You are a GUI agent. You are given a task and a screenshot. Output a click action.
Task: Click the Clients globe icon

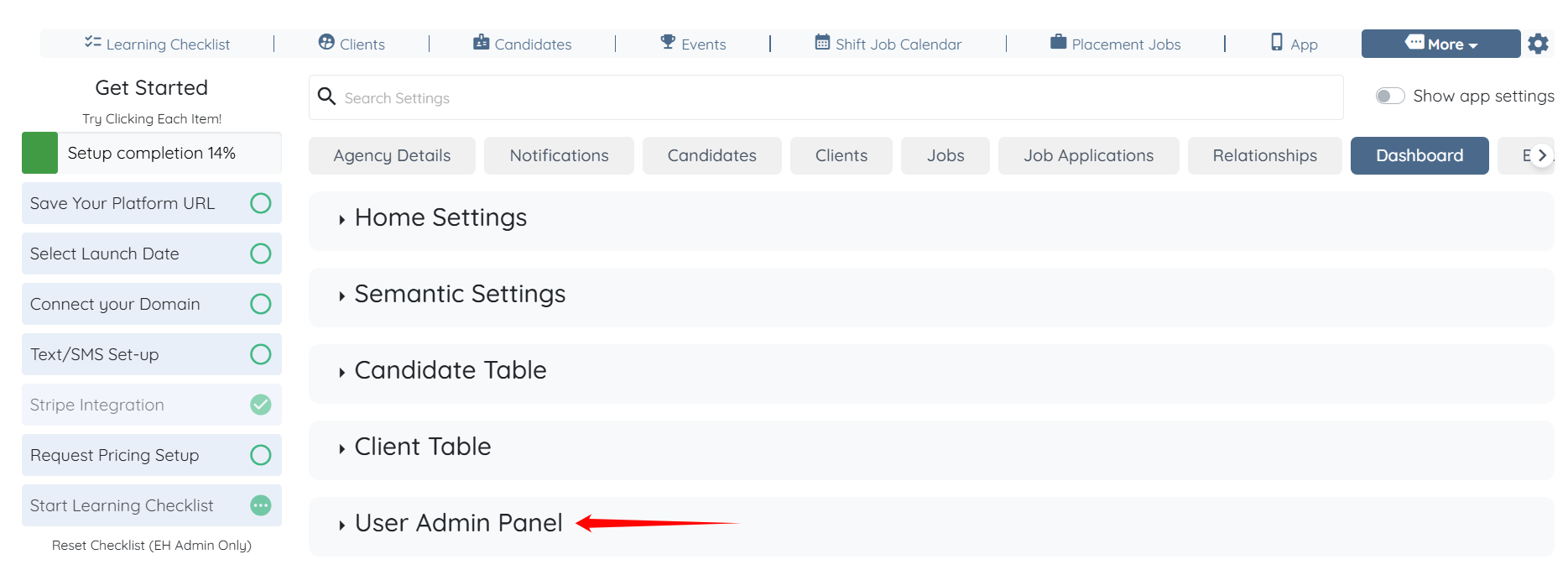(x=326, y=43)
